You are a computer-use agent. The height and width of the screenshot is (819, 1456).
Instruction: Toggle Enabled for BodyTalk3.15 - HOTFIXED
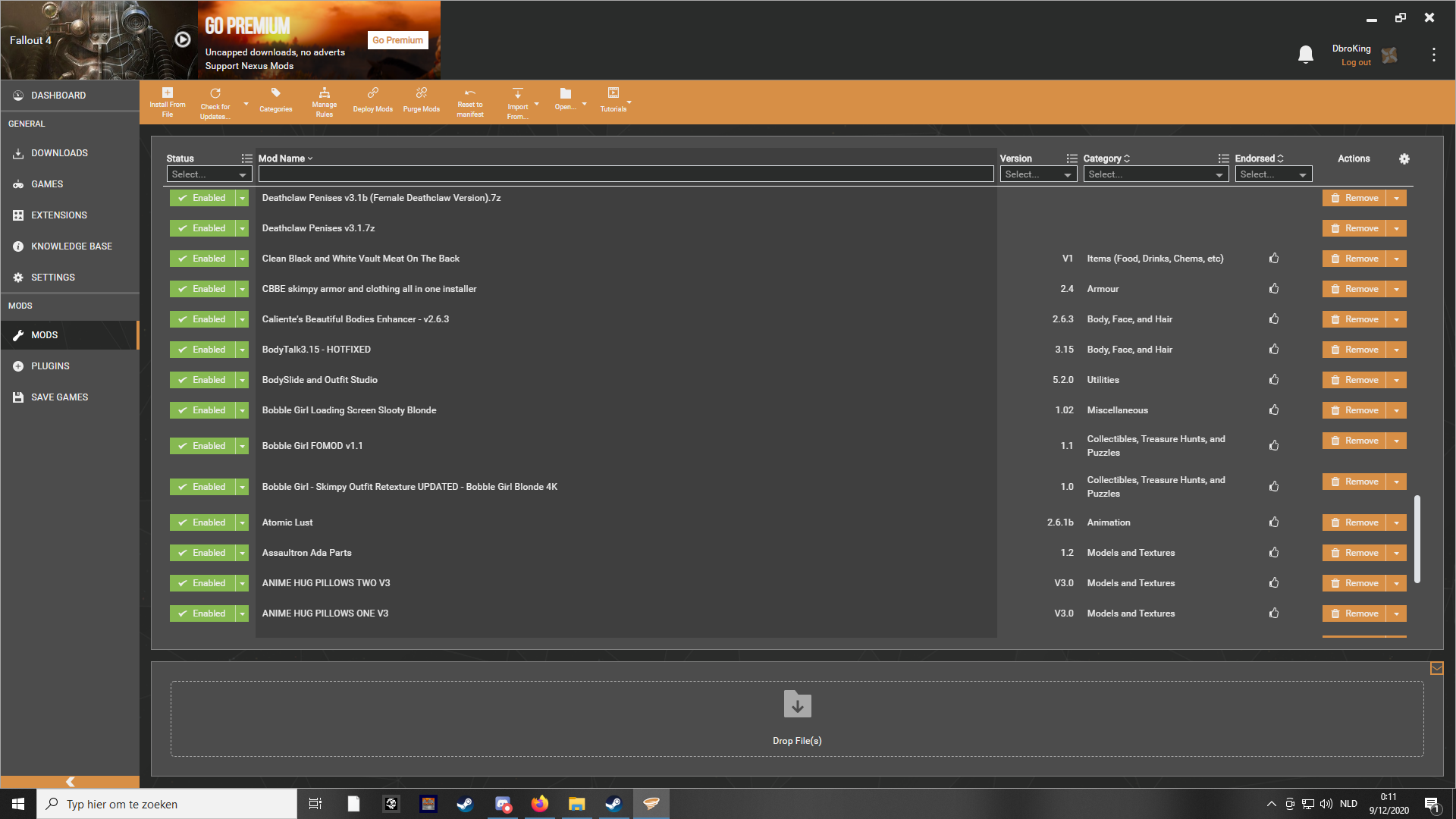202,350
